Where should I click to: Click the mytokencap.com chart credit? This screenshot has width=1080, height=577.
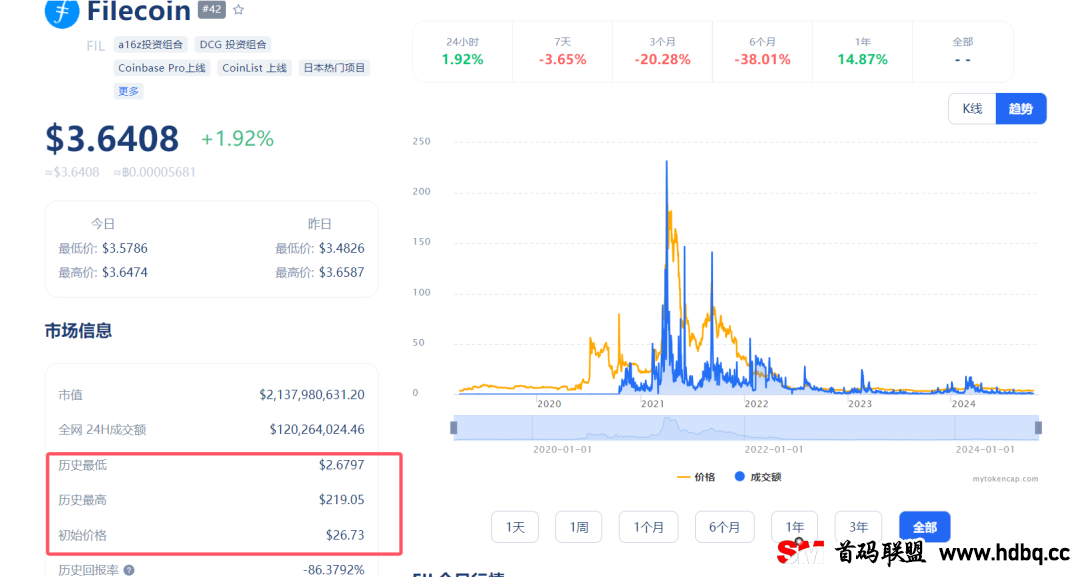tap(1005, 479)
